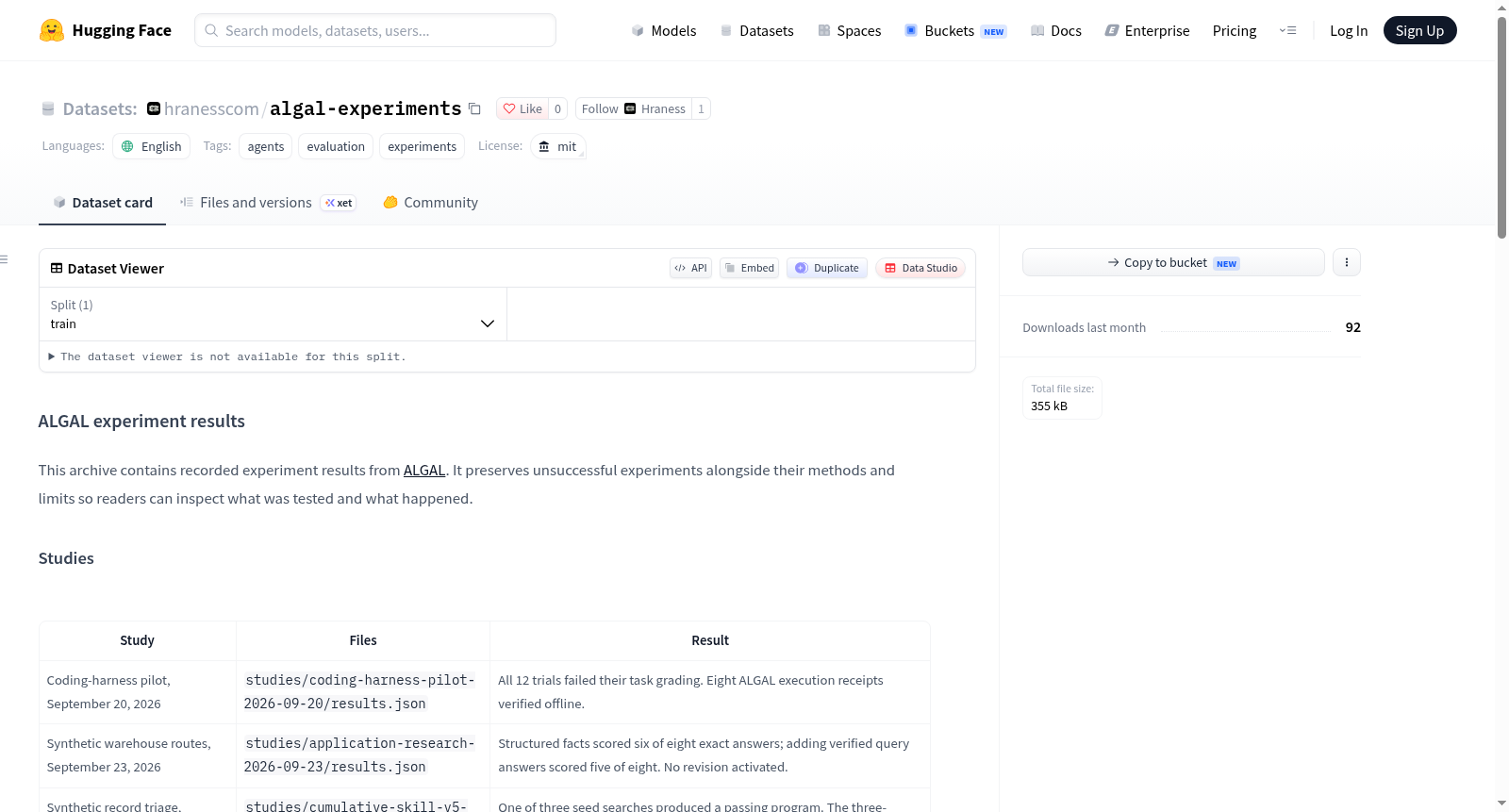Open Docs in the top navigation
Screen dimensions: 1509x812
(1056, 30)
